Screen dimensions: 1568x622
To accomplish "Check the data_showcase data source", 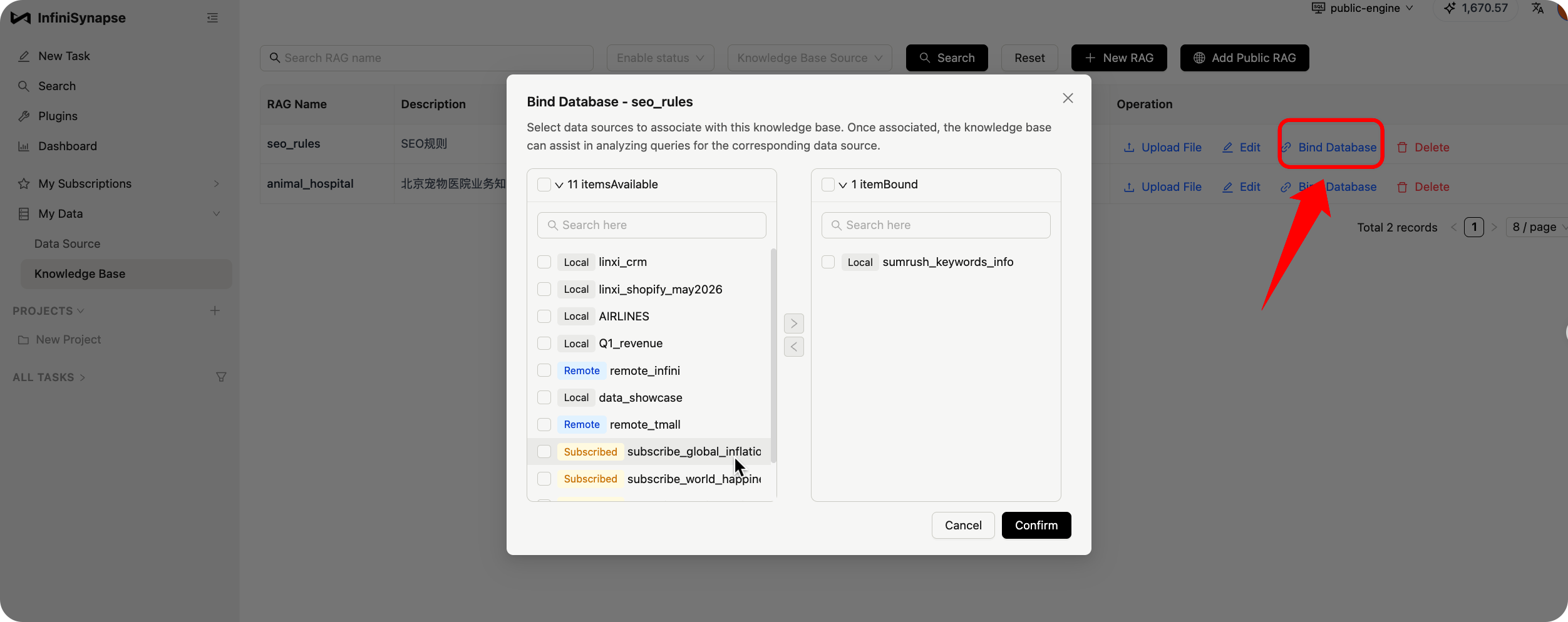I will click(x=544, y=397).
